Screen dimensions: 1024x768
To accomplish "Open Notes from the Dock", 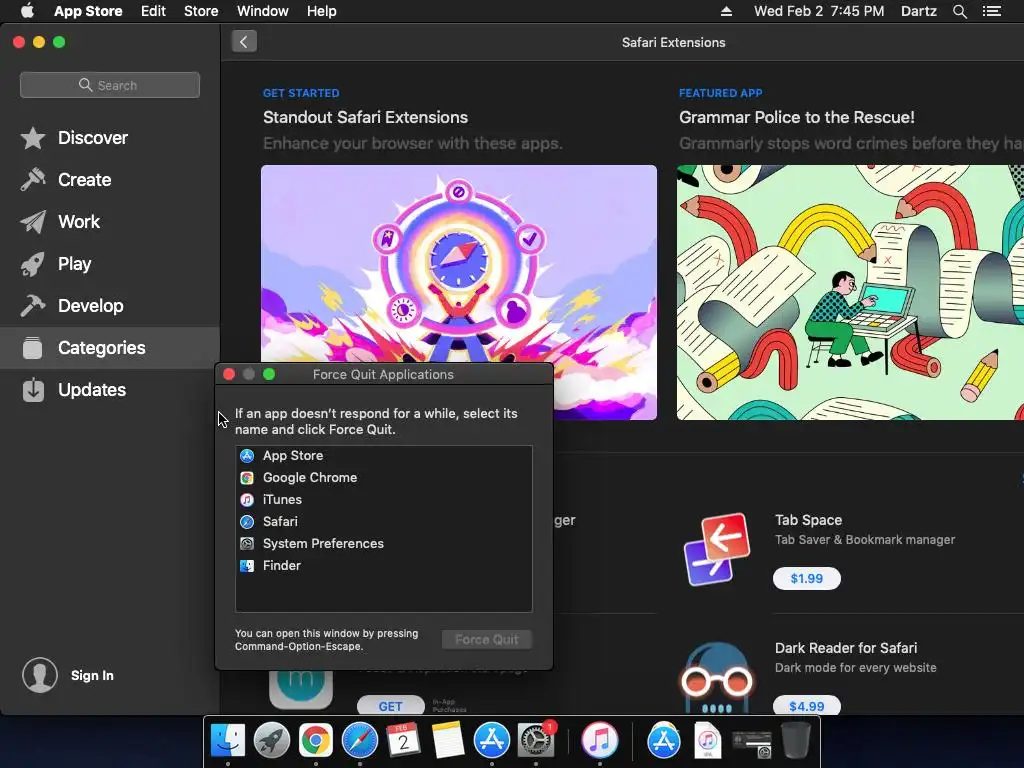I will coord(448,741).
